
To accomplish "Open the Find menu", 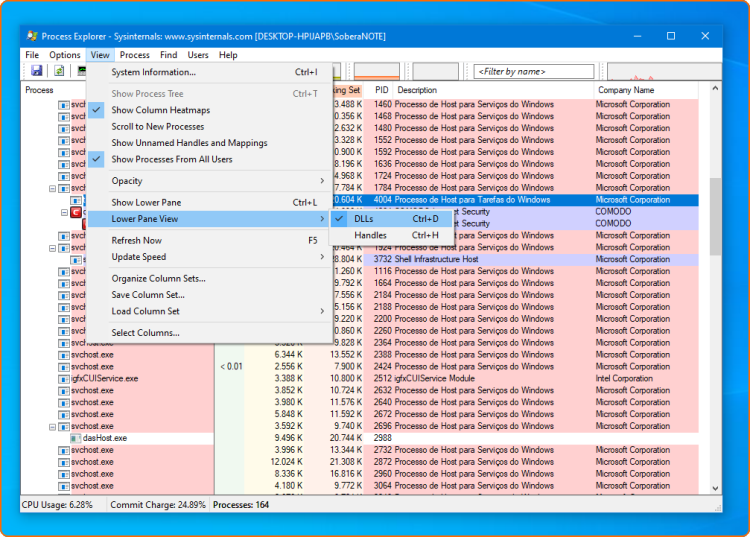I will (168, 55).
